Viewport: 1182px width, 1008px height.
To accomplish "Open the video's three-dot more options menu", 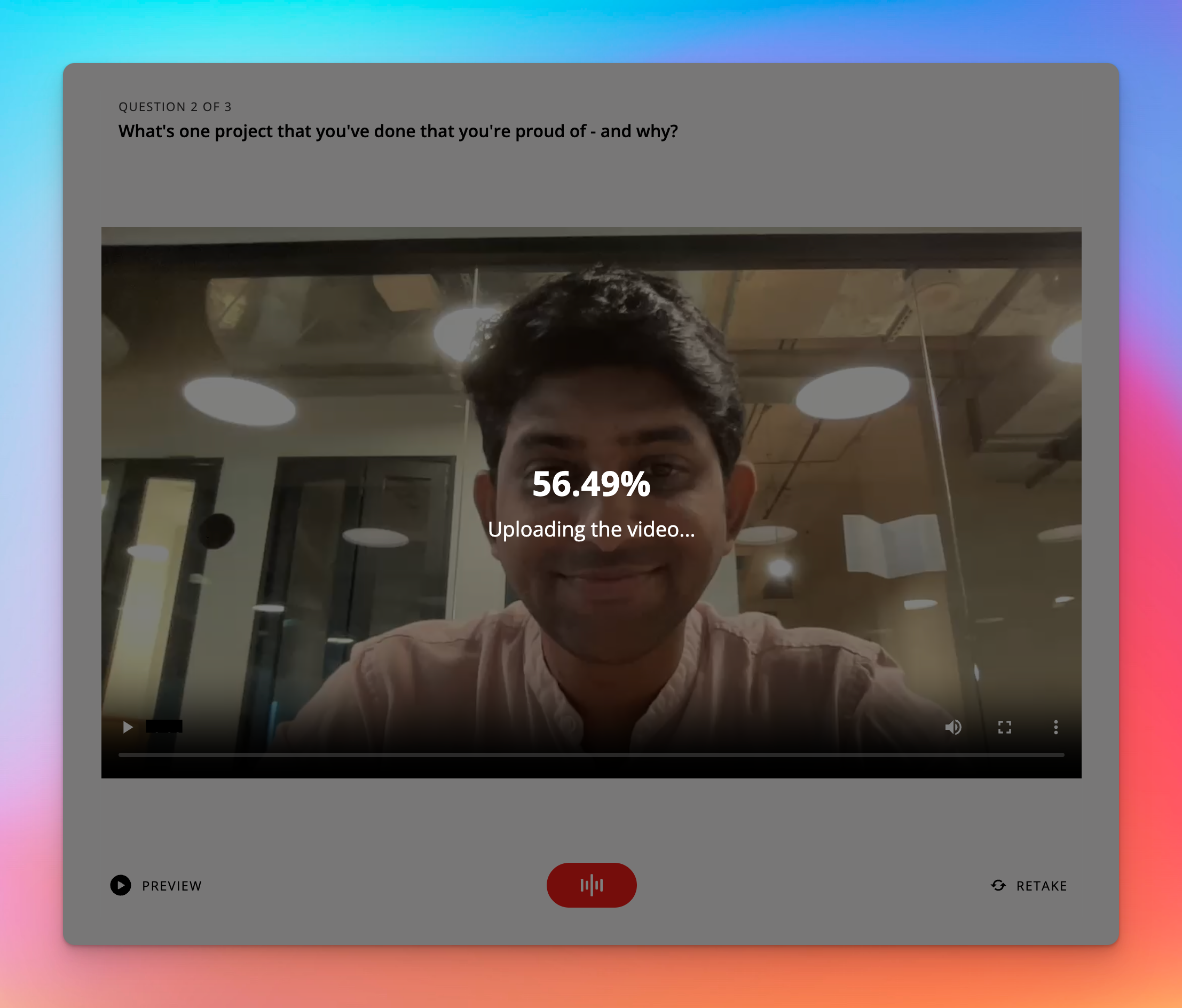I will 1055,727.
